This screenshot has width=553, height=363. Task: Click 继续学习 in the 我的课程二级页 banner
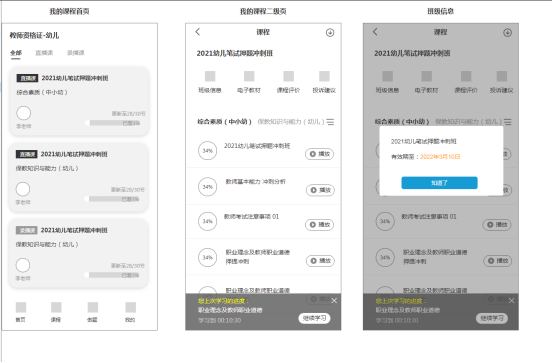coord(314,318)
